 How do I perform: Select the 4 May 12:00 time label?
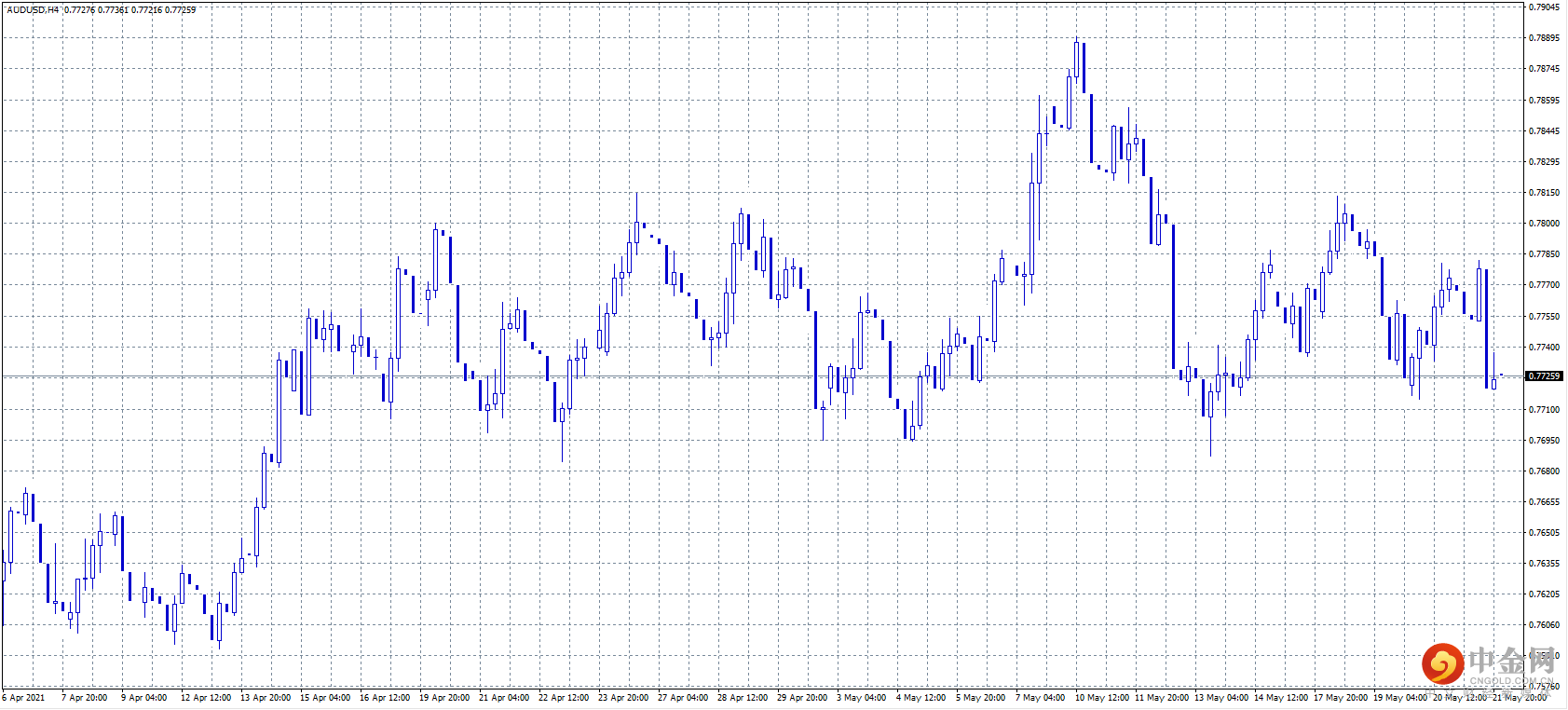[x=920, y=698]
